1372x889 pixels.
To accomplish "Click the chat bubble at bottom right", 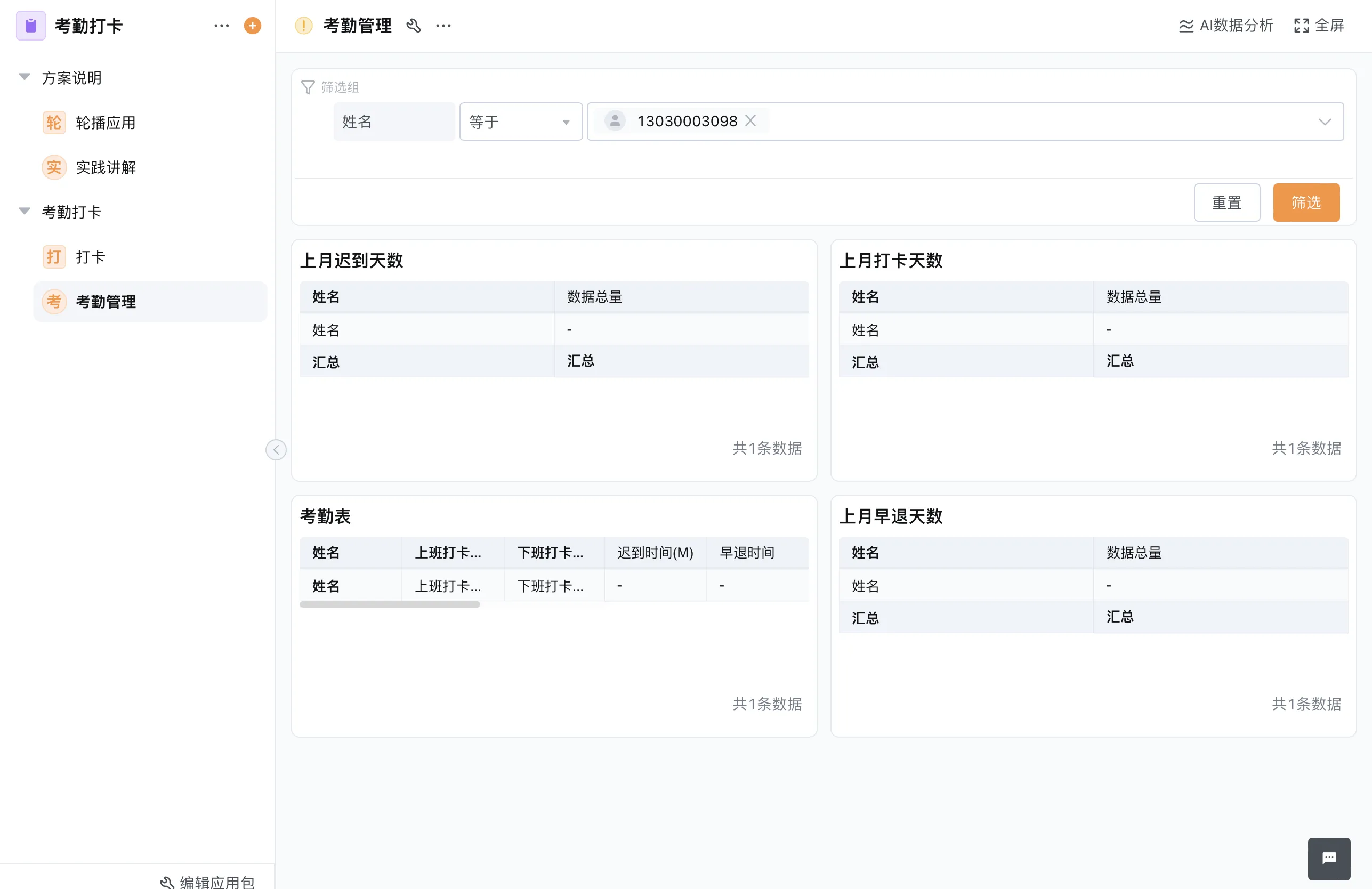I will coord(1329,859).
